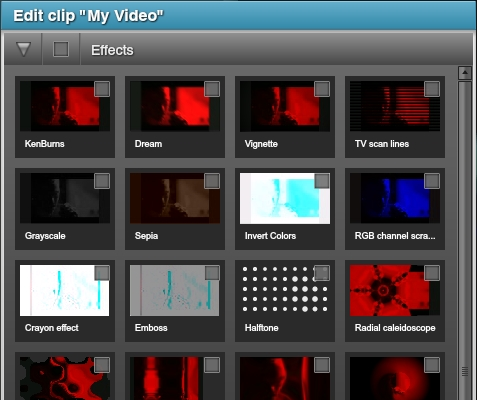The height and width of the screenshot is (400, 477).
Task: Select the Invert Colors effect thumbnail
Action: click(x=285, y=198)
